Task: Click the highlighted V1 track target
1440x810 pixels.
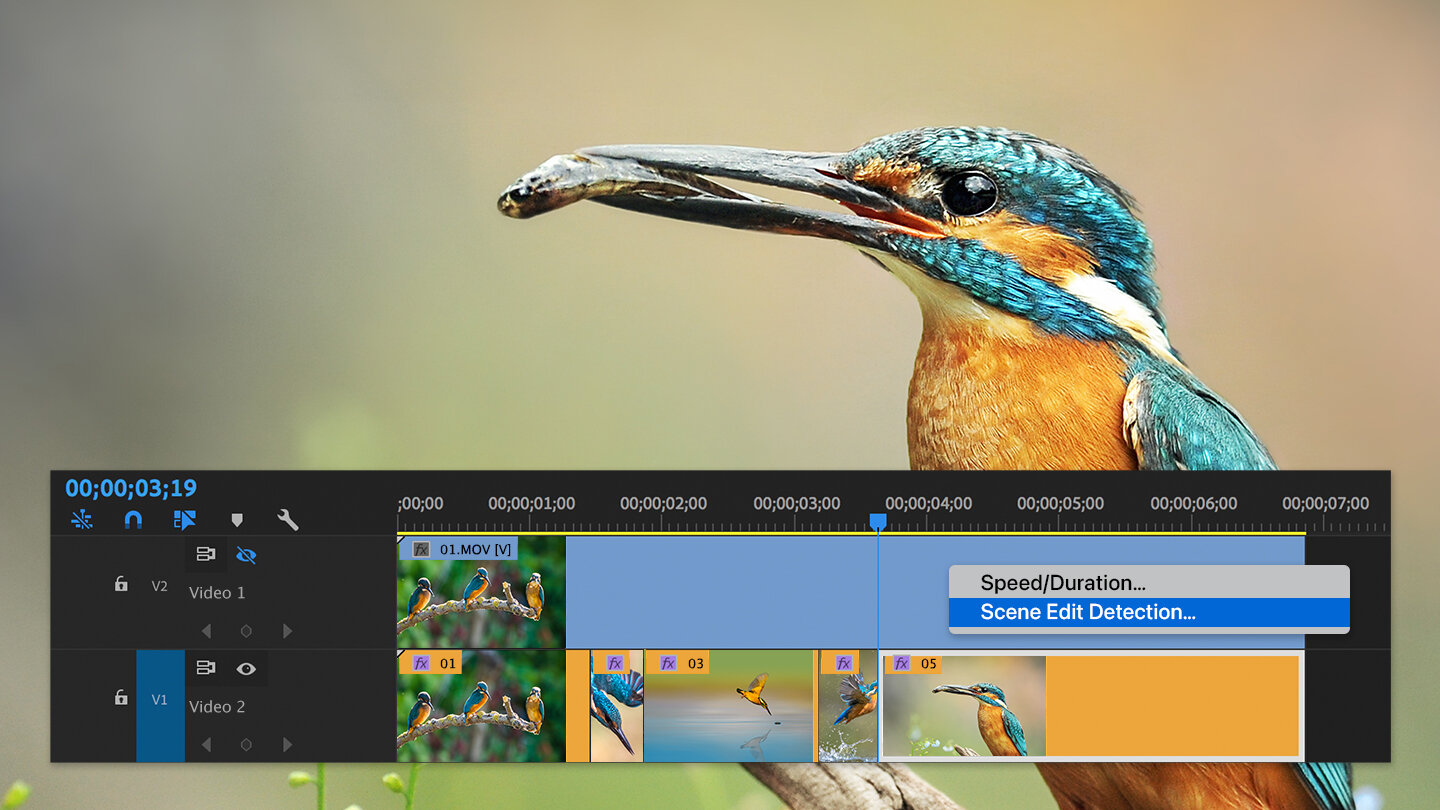Action: 160,706
